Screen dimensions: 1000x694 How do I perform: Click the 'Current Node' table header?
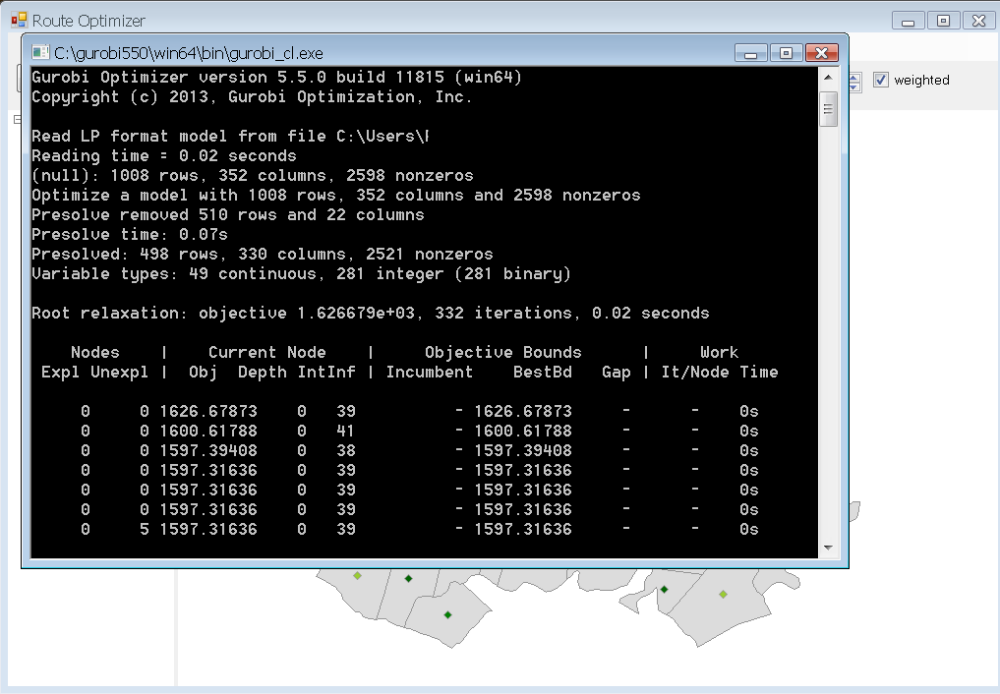point(267,353)
